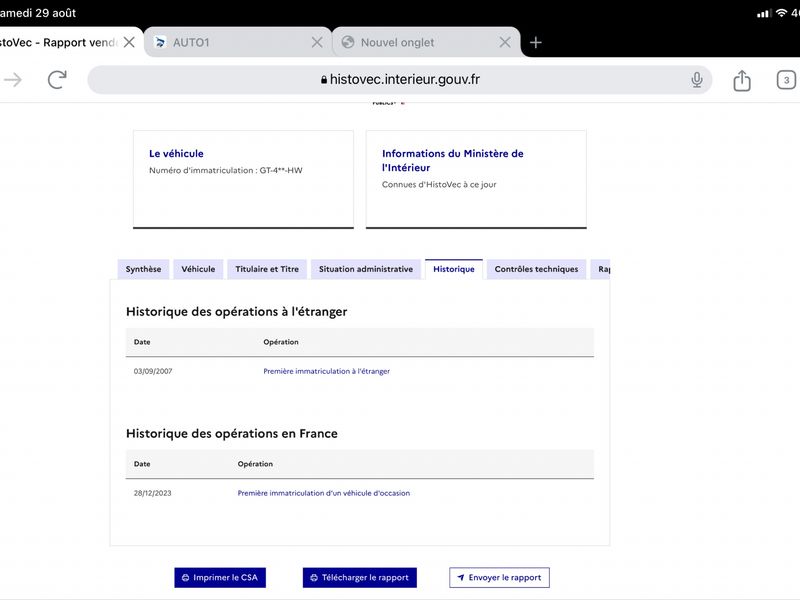Image resolution: width=800 pixels, height=600 pixels.
Task: Go forward with the arrow icon
Action: 13,80
